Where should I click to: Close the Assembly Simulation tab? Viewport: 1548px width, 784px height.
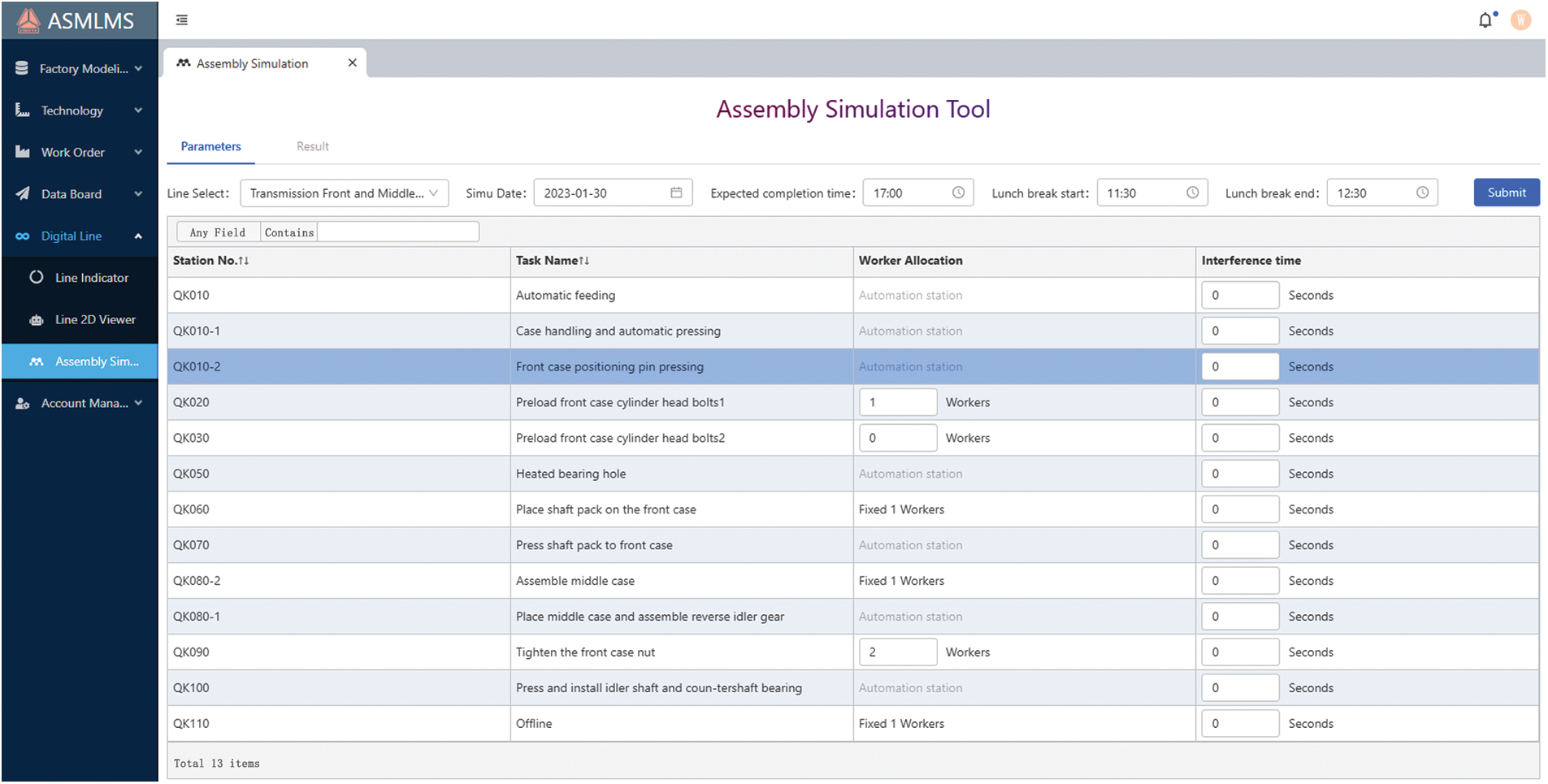pos(352,63)
